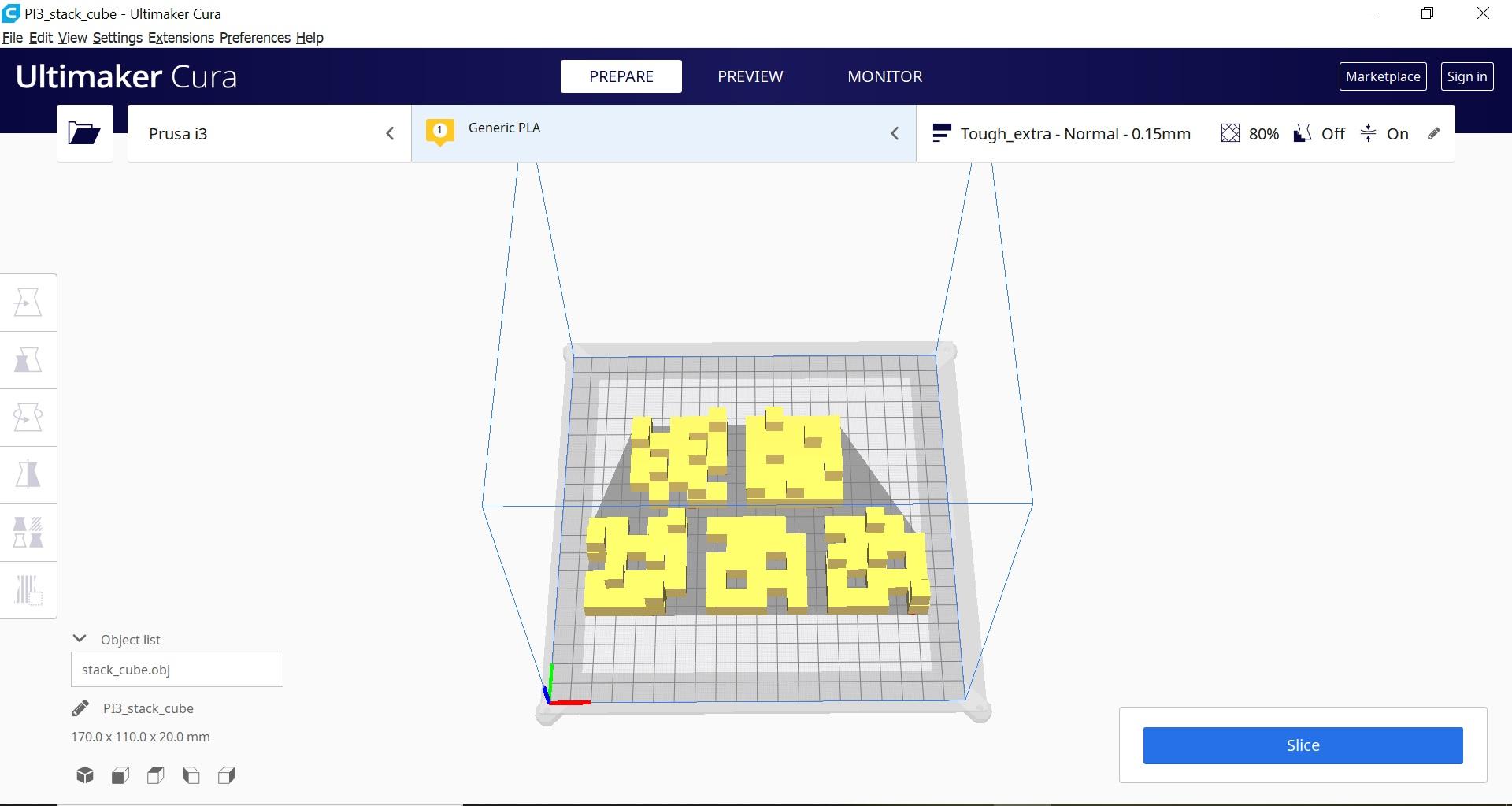Restore down the Cura window
Viewport: 1512px width, 806px height.
tap(1427, 13)
